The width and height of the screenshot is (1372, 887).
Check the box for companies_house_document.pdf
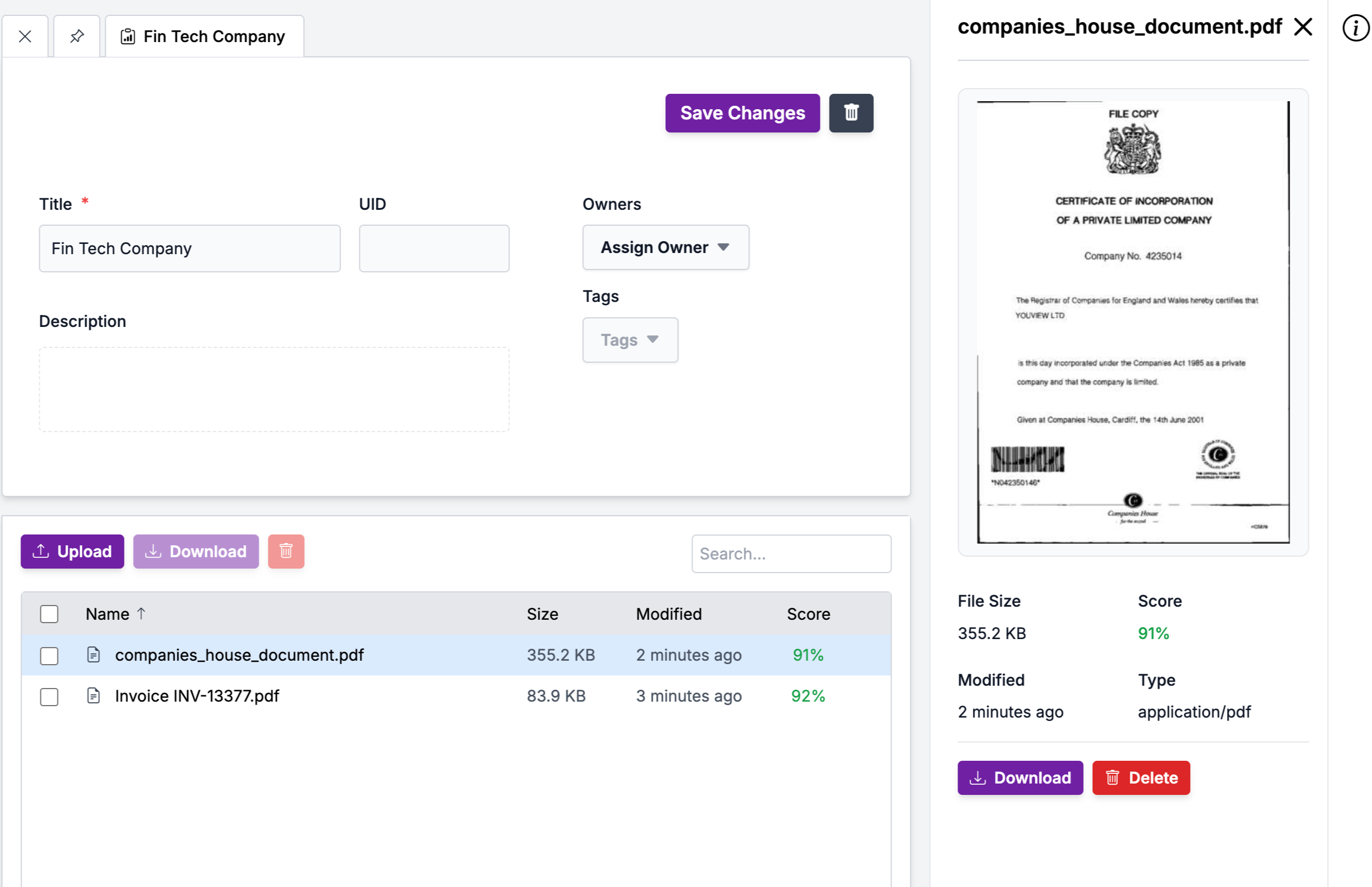(49, 656)
